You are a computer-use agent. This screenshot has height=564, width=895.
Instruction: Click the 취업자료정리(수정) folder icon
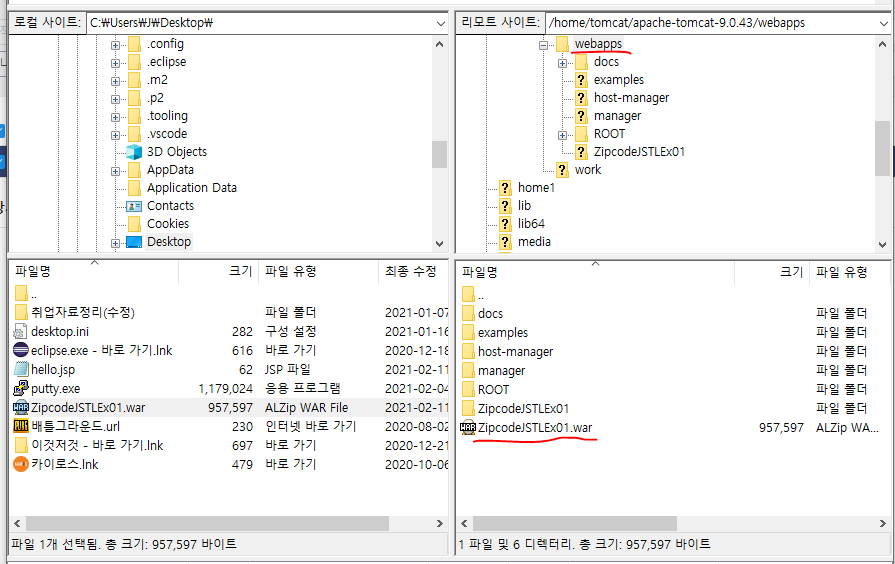click(x=21, y=312)
